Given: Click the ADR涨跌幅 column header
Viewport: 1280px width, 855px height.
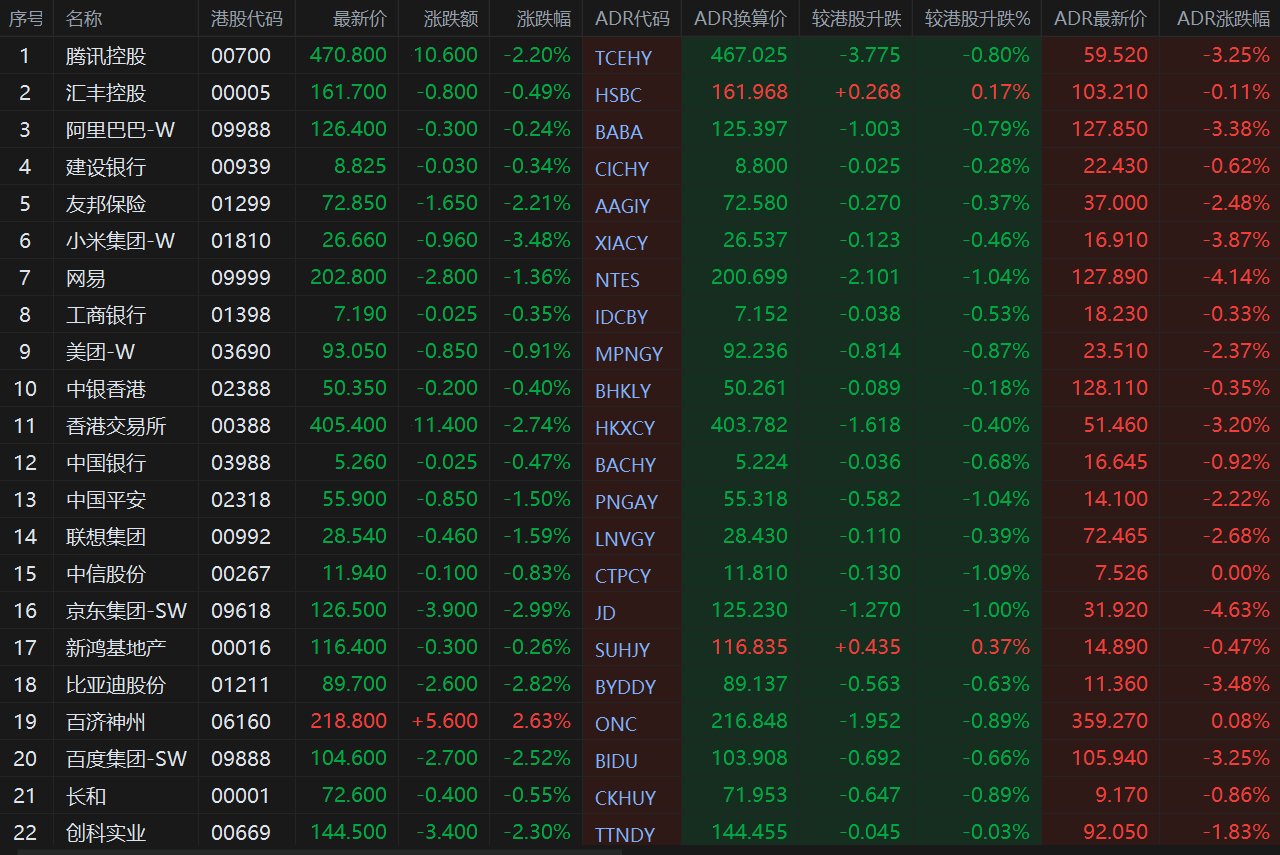Looking at the screenshot, I should [x=1223, y=18].
